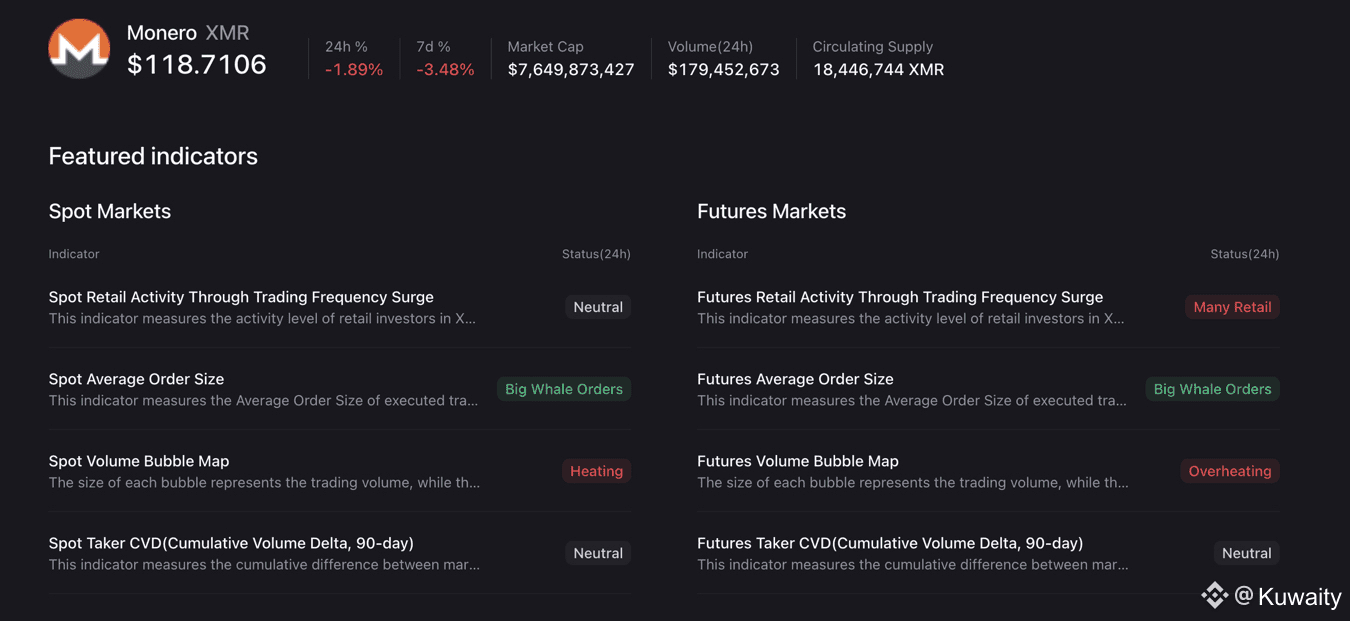Click the Neutral badge for Spot Retail Activity
1350x621 pixels.
pyautogui.click(x=598, y=307)
